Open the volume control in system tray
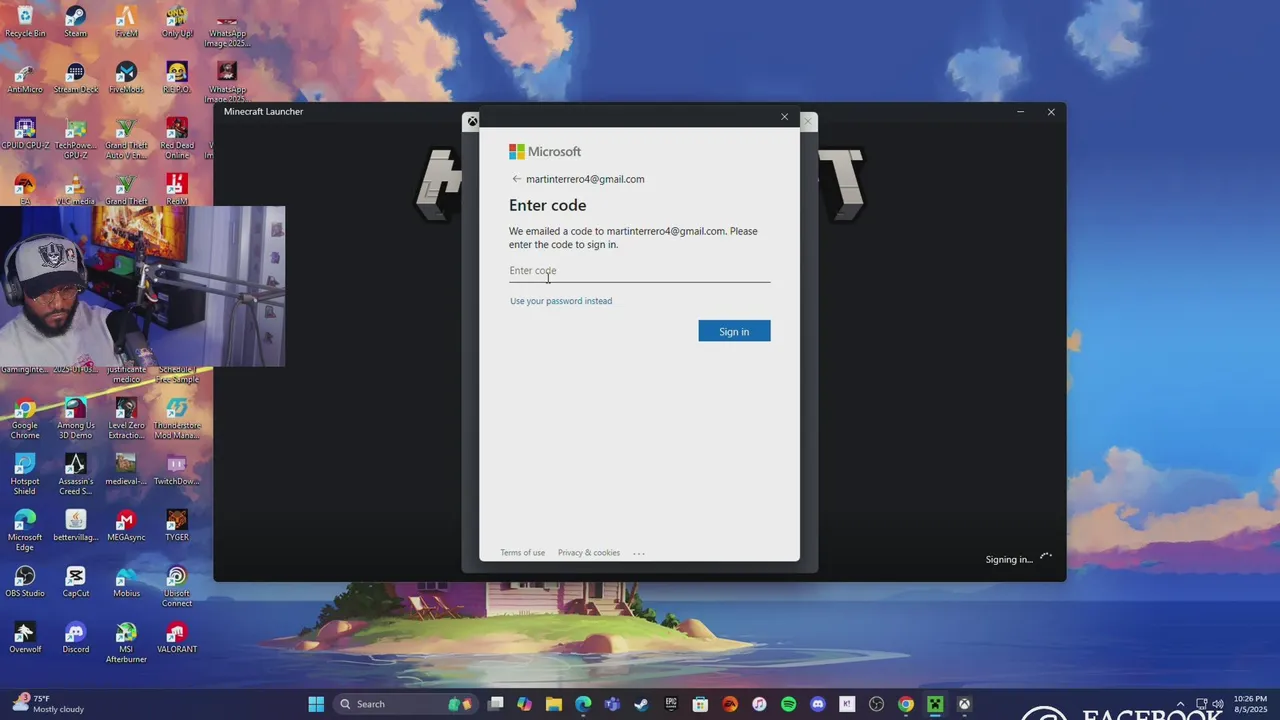 coord(1217,704)
